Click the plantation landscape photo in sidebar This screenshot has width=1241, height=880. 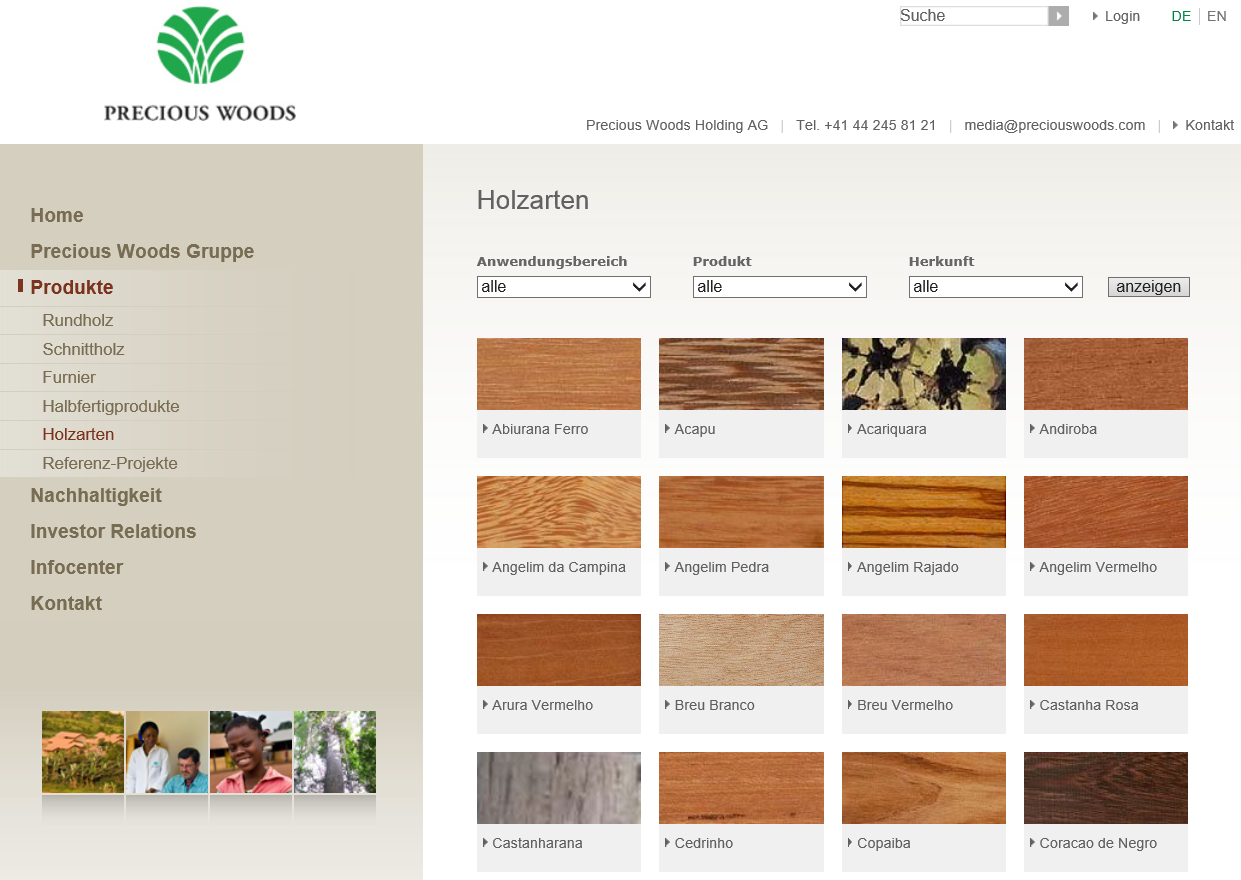pos(83,752)
